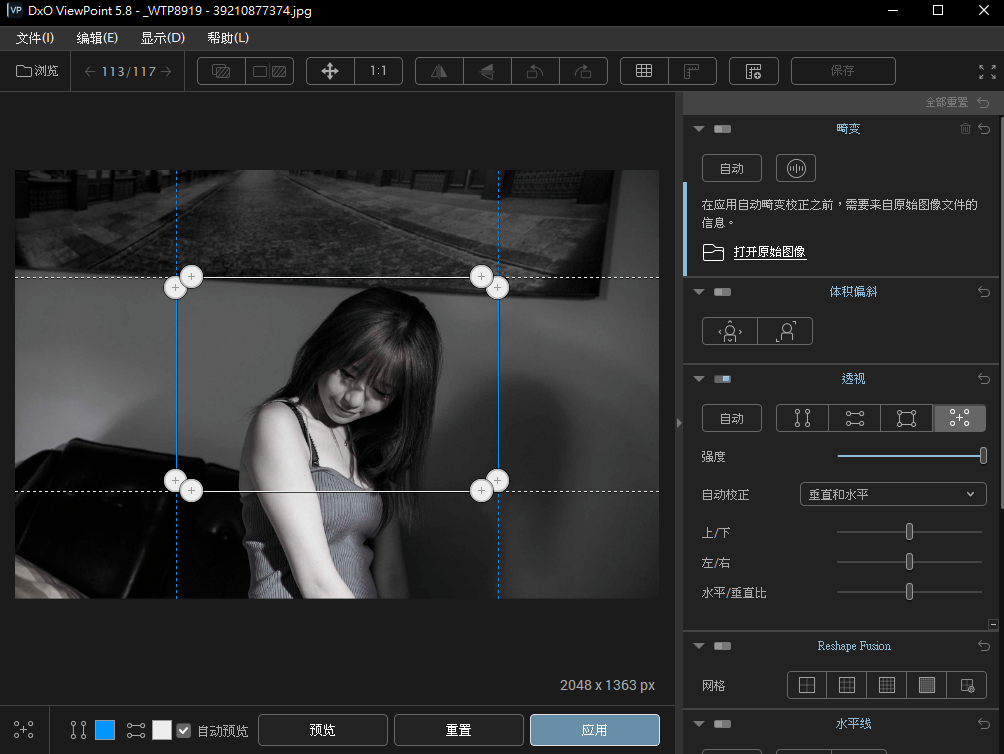Open the 自动校正 dropdown list

[x=893, y=494]
